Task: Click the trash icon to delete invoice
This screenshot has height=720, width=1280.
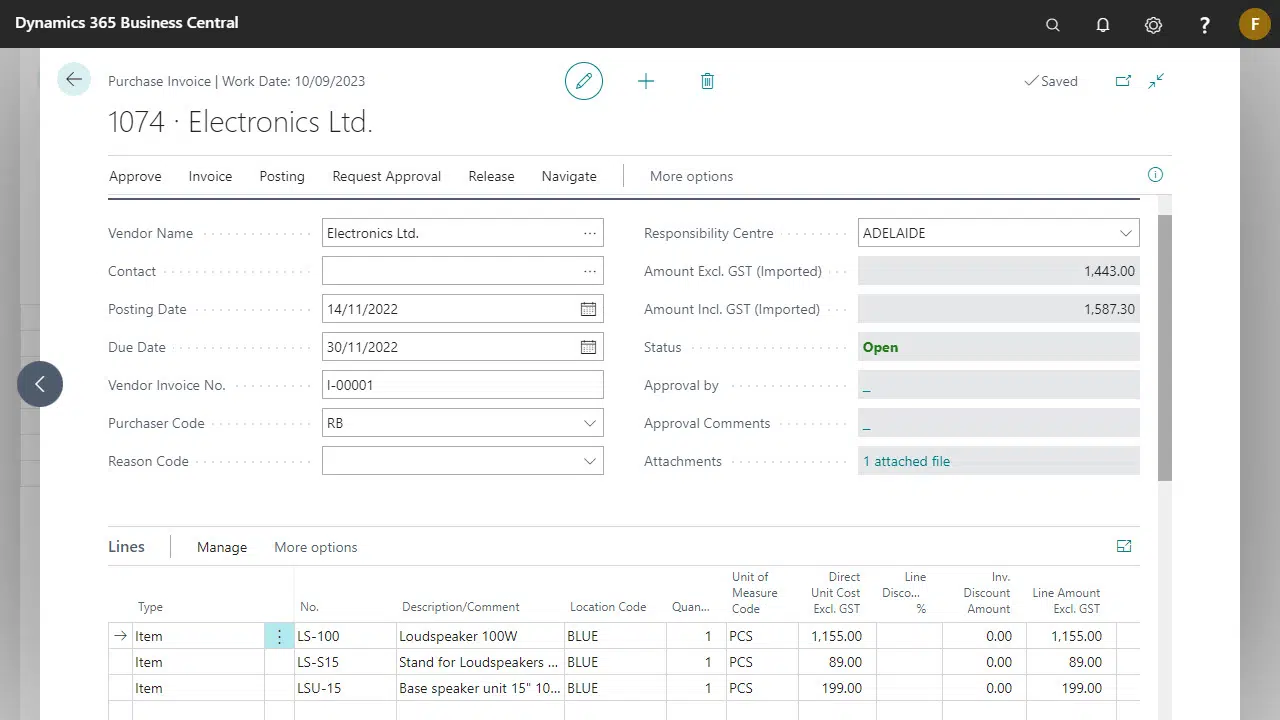Action: click(x=707, y=81)
